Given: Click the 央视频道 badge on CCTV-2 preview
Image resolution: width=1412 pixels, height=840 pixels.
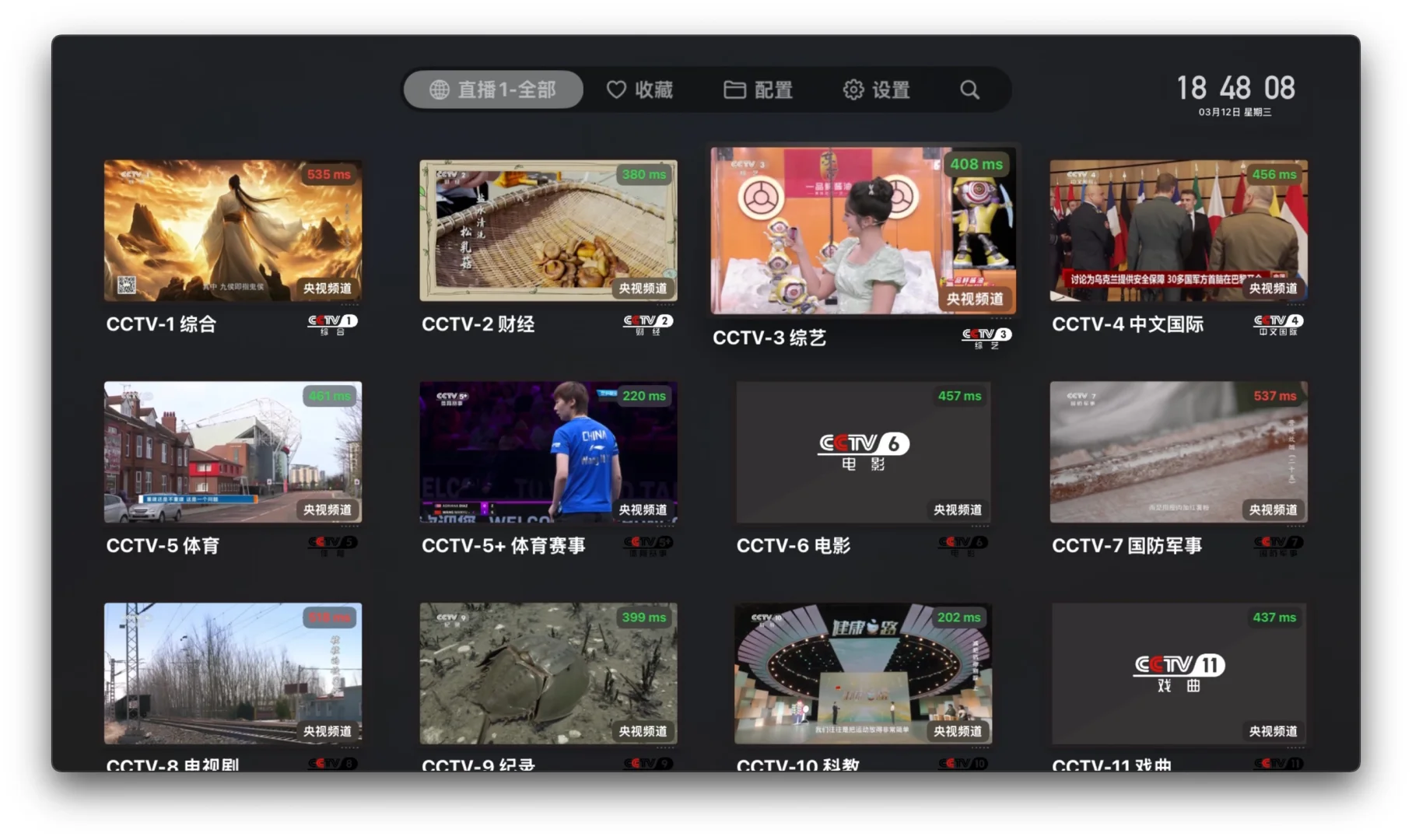Looking at the screenshot, I should [644, 288].
